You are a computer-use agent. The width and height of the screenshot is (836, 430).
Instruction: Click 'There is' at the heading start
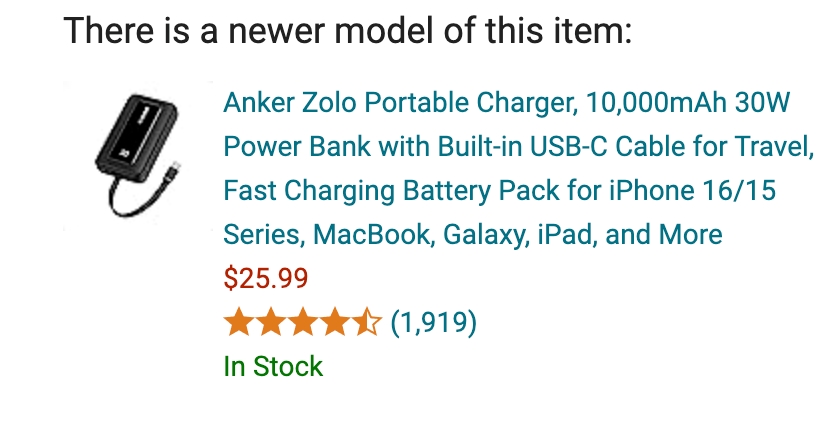coord(126,30)
